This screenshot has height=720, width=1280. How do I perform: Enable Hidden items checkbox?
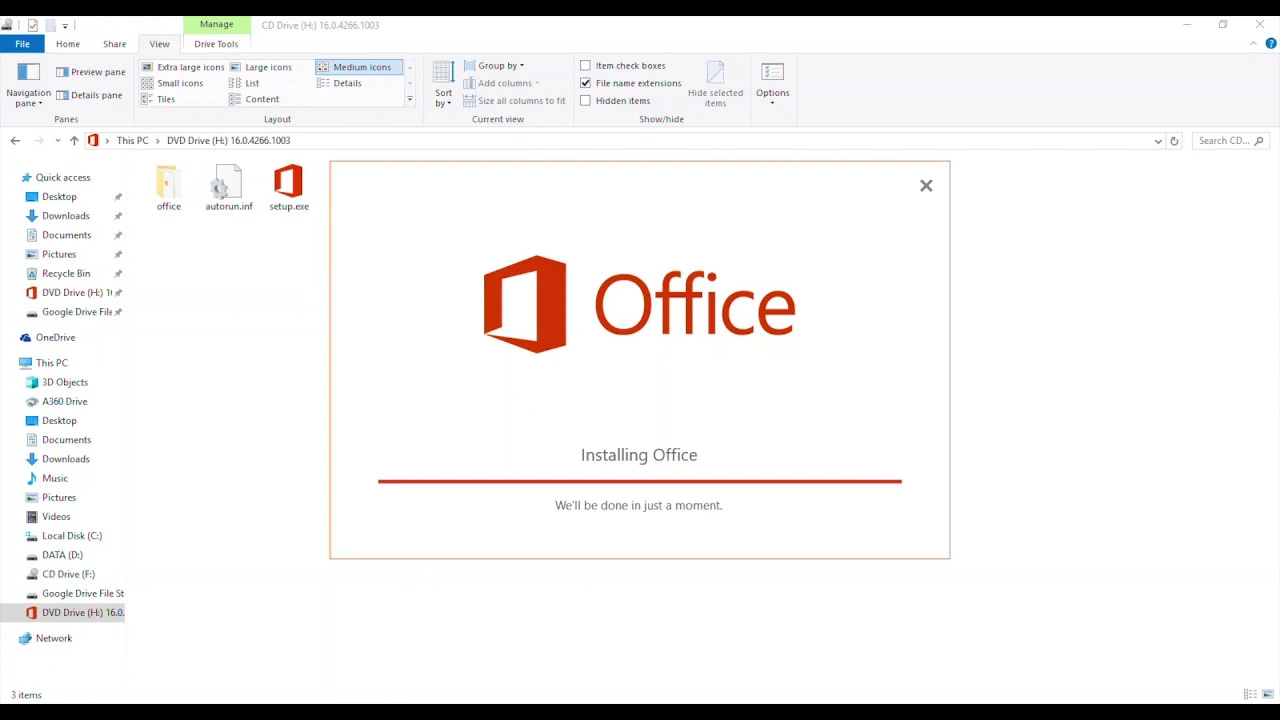[585, 101]
